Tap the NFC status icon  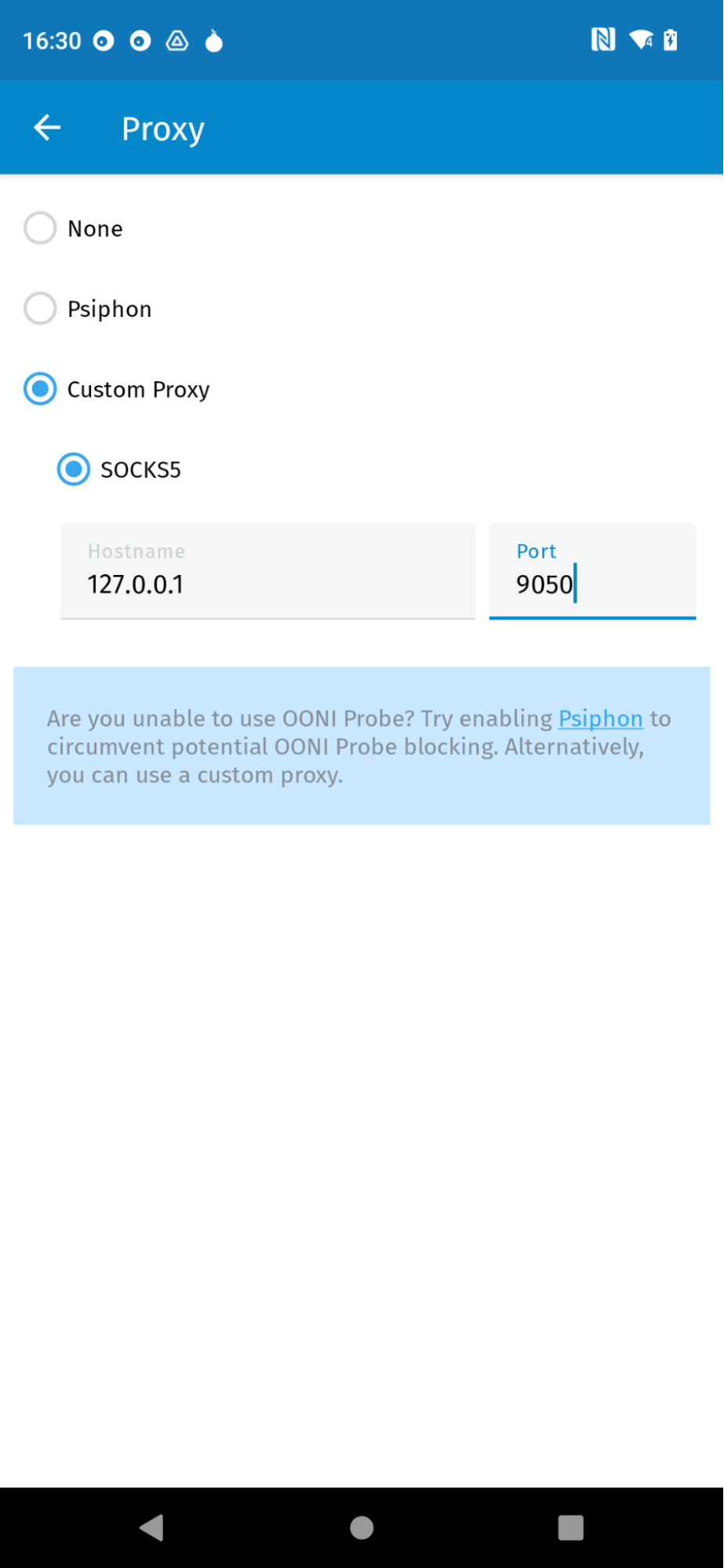click(602, 40)
